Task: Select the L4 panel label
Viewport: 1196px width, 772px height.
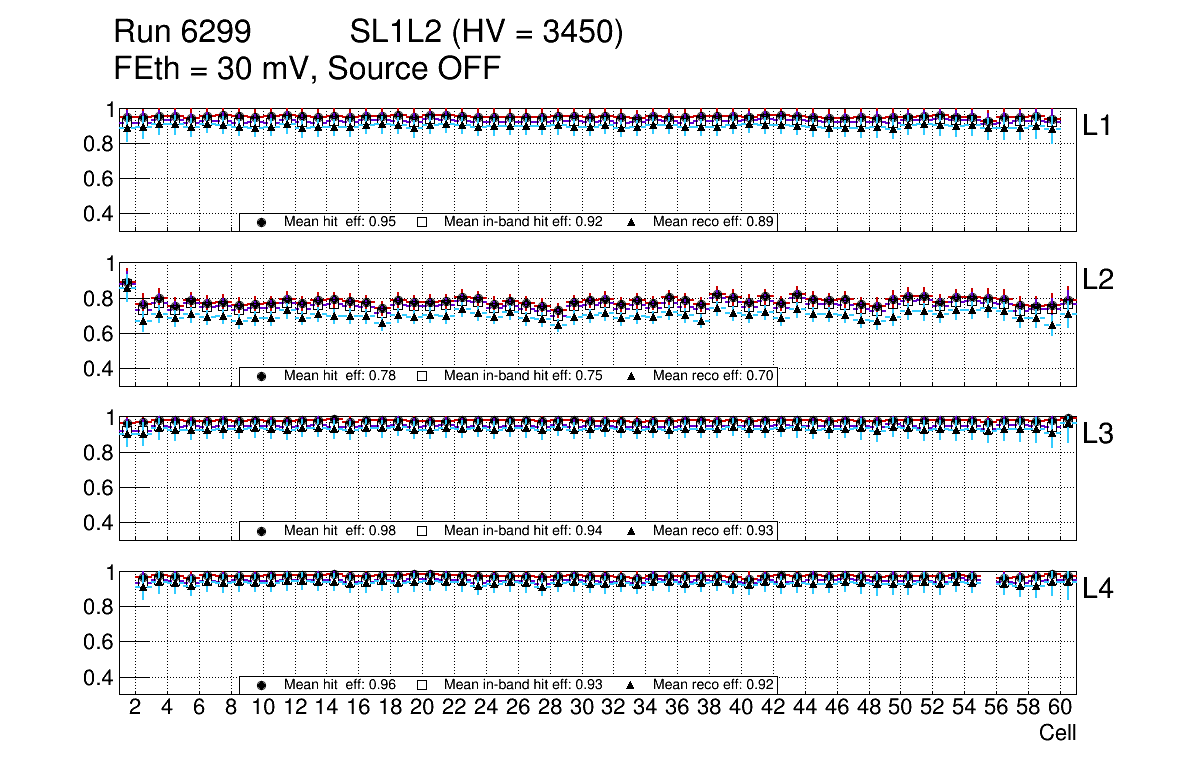Action: 1097,589
